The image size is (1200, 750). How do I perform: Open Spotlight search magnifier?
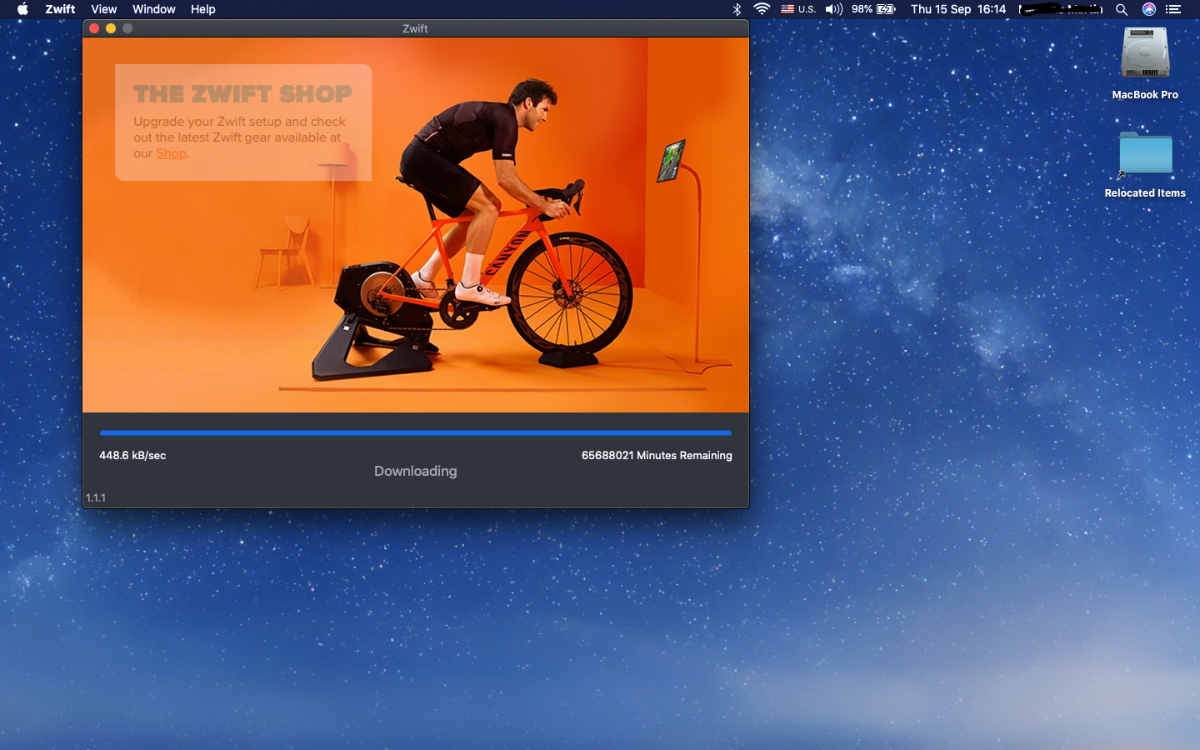click(x=1121, y=9)
